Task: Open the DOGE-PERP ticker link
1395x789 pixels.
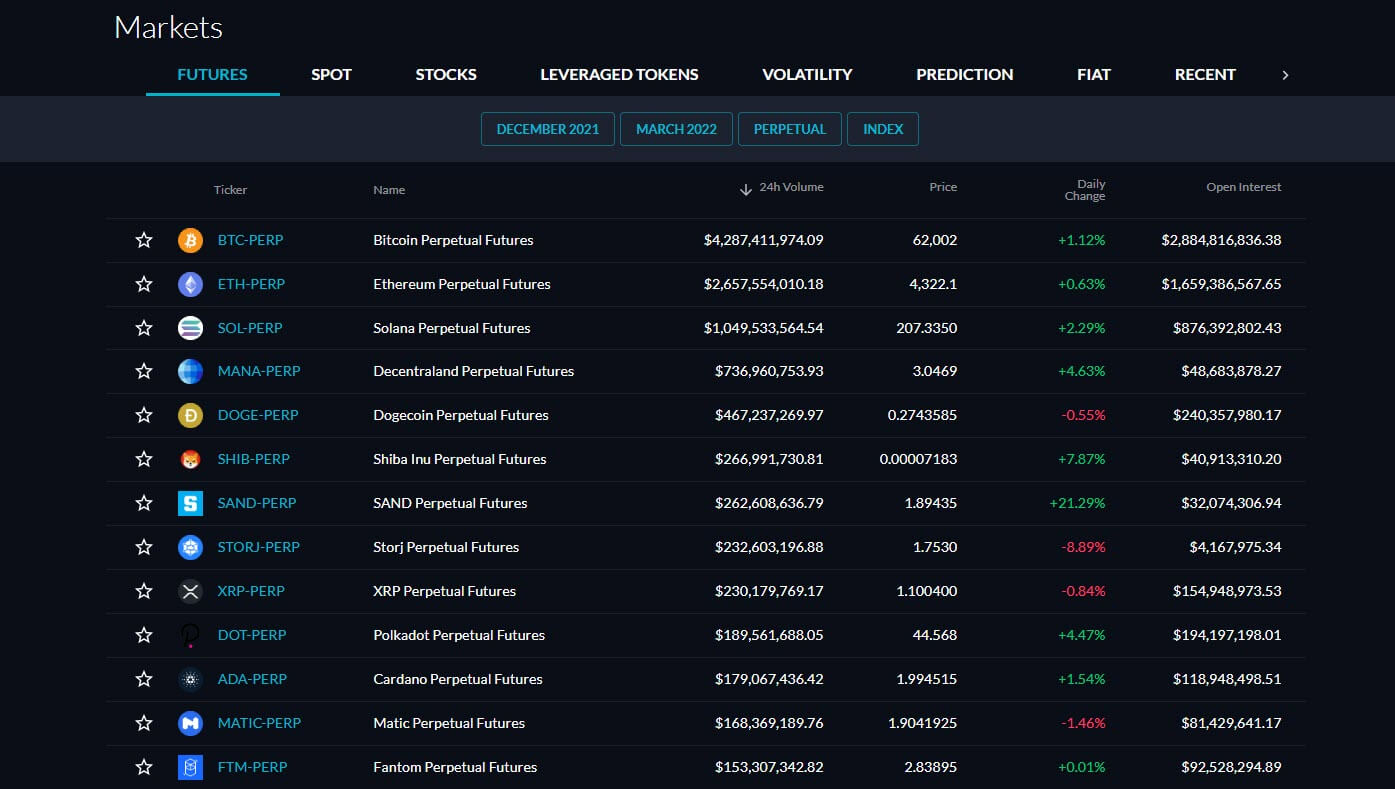Action: [258, 415]
